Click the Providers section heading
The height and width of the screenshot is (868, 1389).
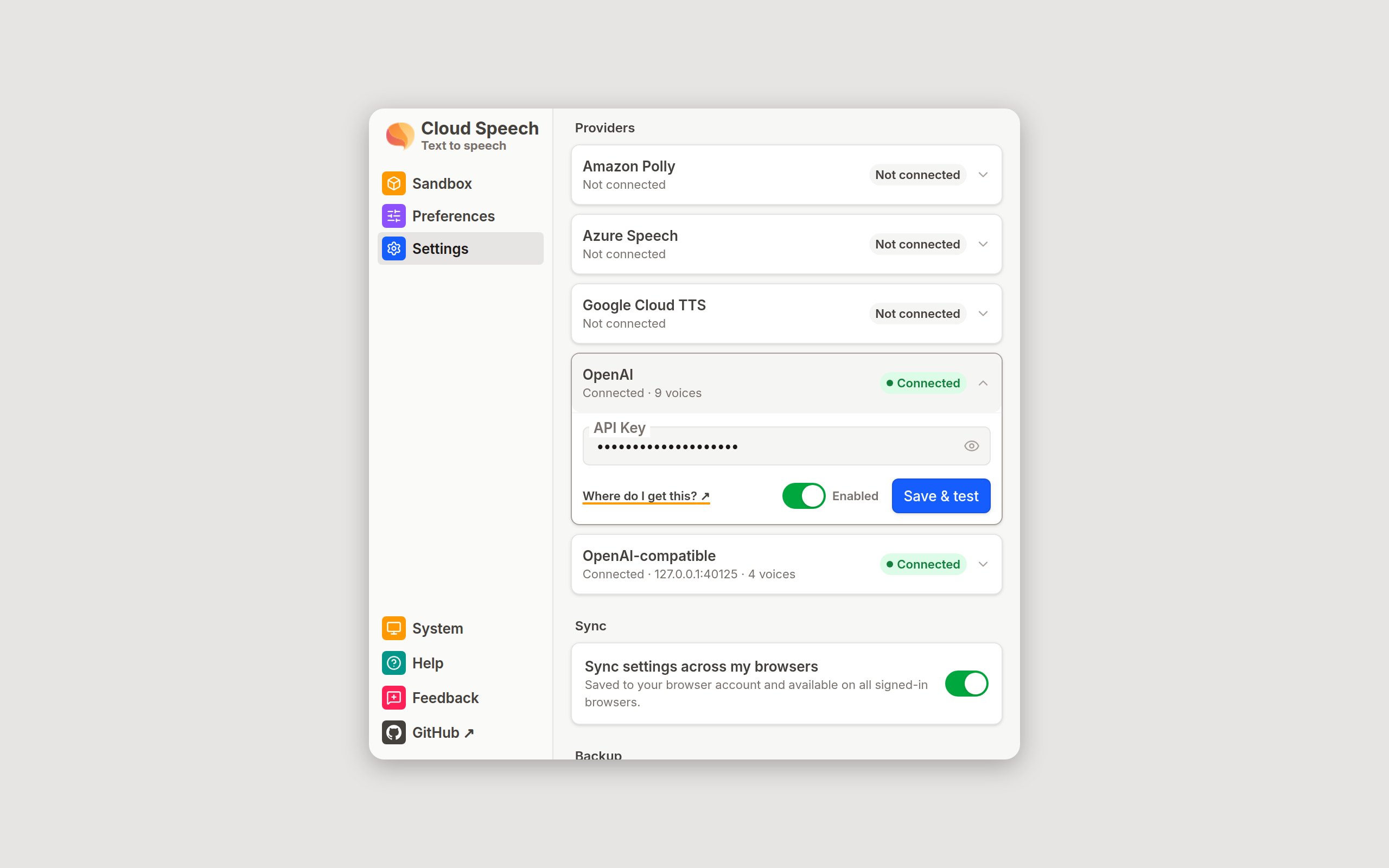coord(604,128)
